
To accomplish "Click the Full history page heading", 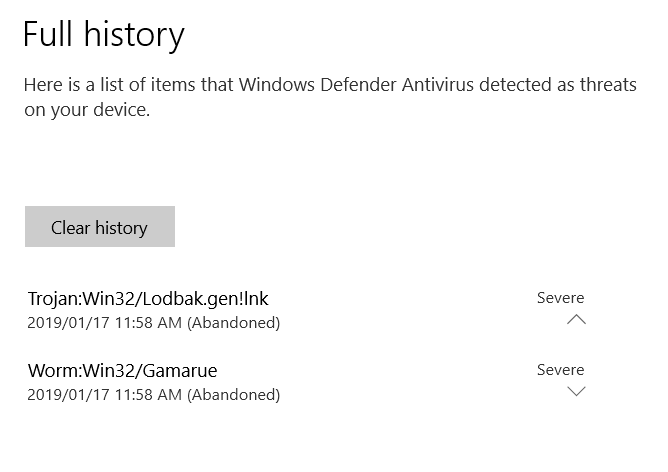I will pyautogui.click(x=104, y=35).
